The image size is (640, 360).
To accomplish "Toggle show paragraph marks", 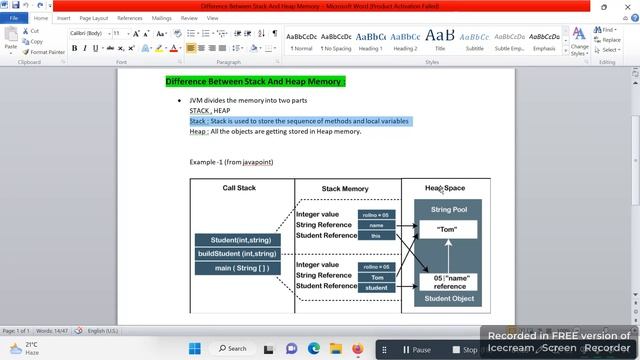I will (275, 33).
